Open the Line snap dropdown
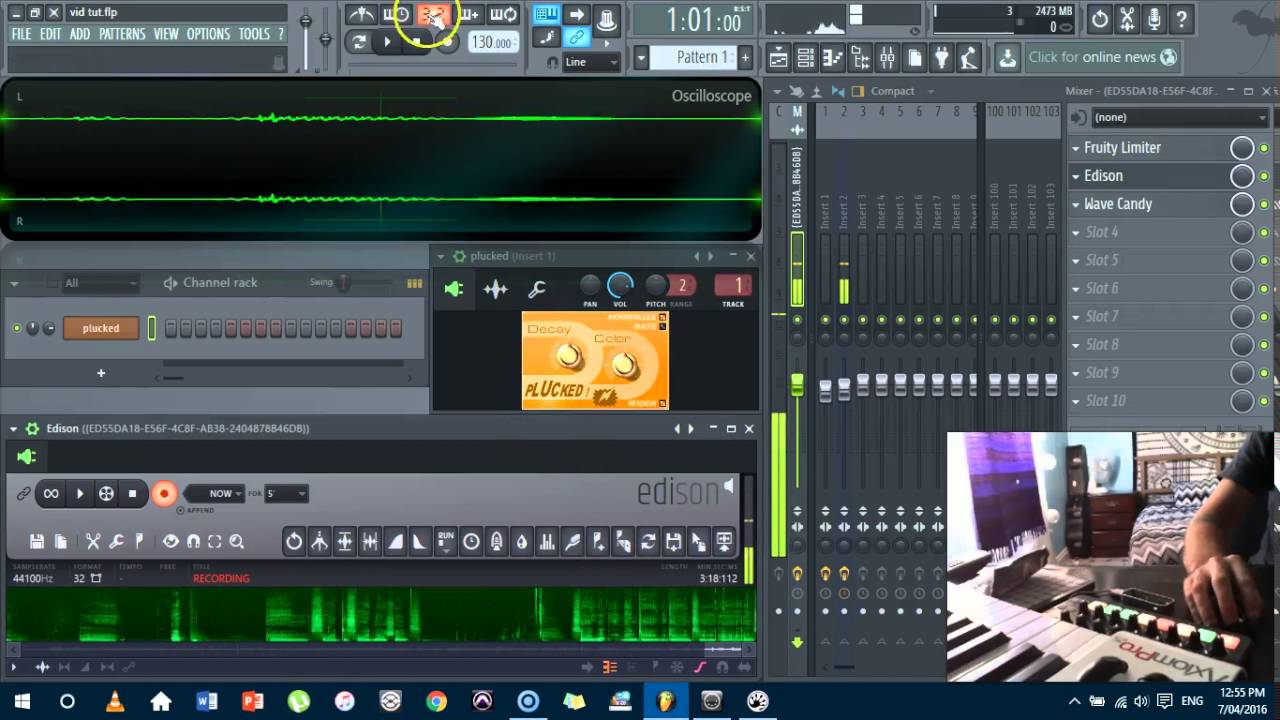Screen dimensions: 1280x720 pyautogui.click(x=592, y=62)
